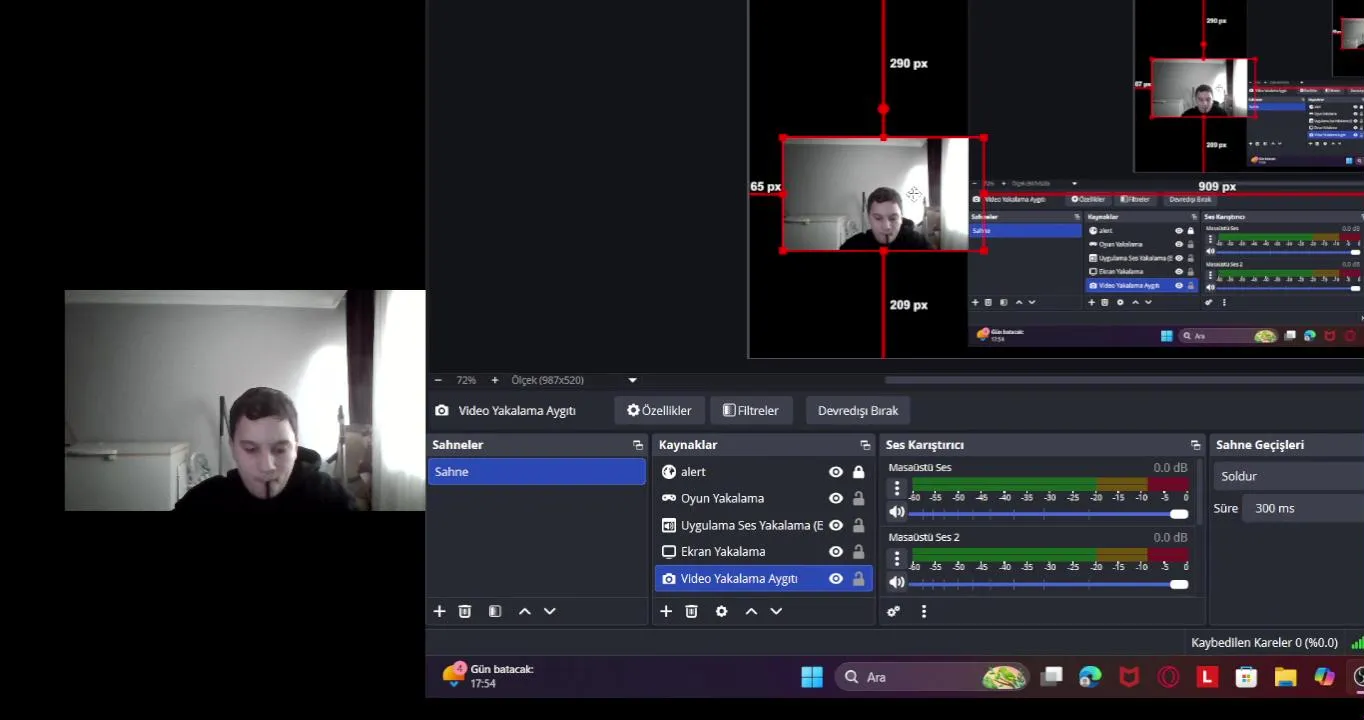Open the Windows Start menu
The image size is (1364, 720).
pyautogui.click(x=812, y=677)
